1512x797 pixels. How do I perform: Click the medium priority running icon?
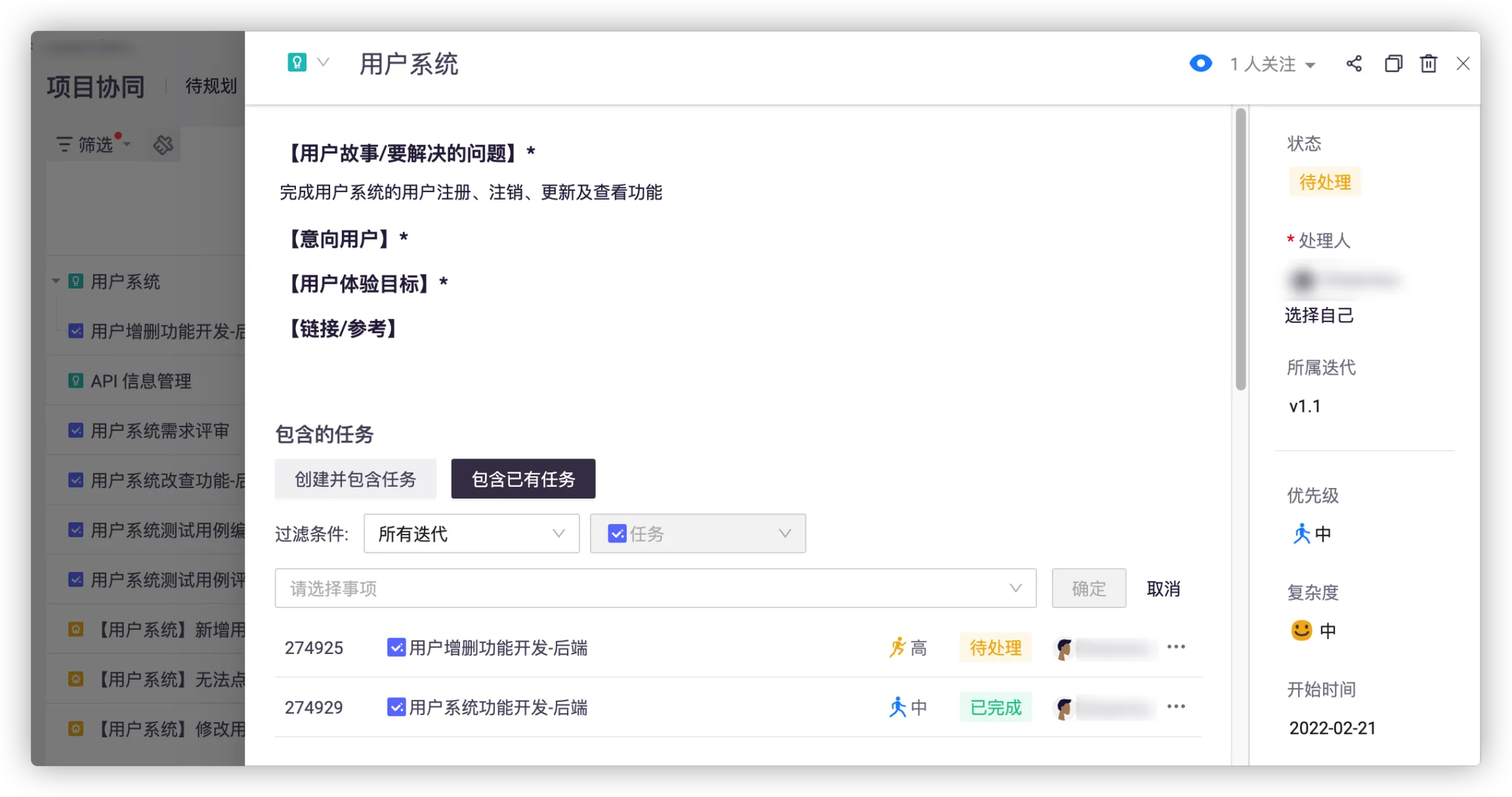1301,534
